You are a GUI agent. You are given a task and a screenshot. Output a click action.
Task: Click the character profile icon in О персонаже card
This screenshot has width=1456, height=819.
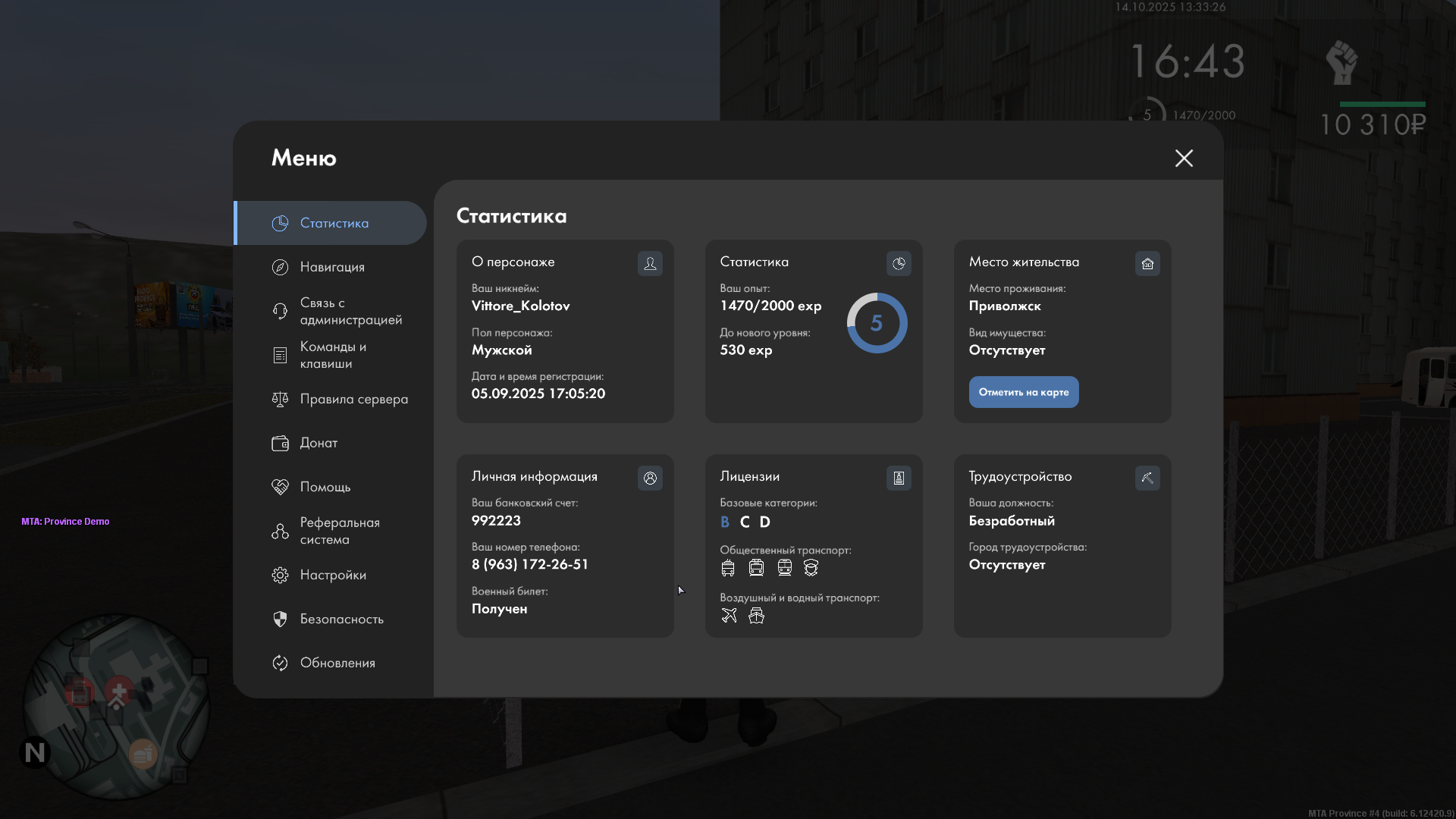coord(650,263)
